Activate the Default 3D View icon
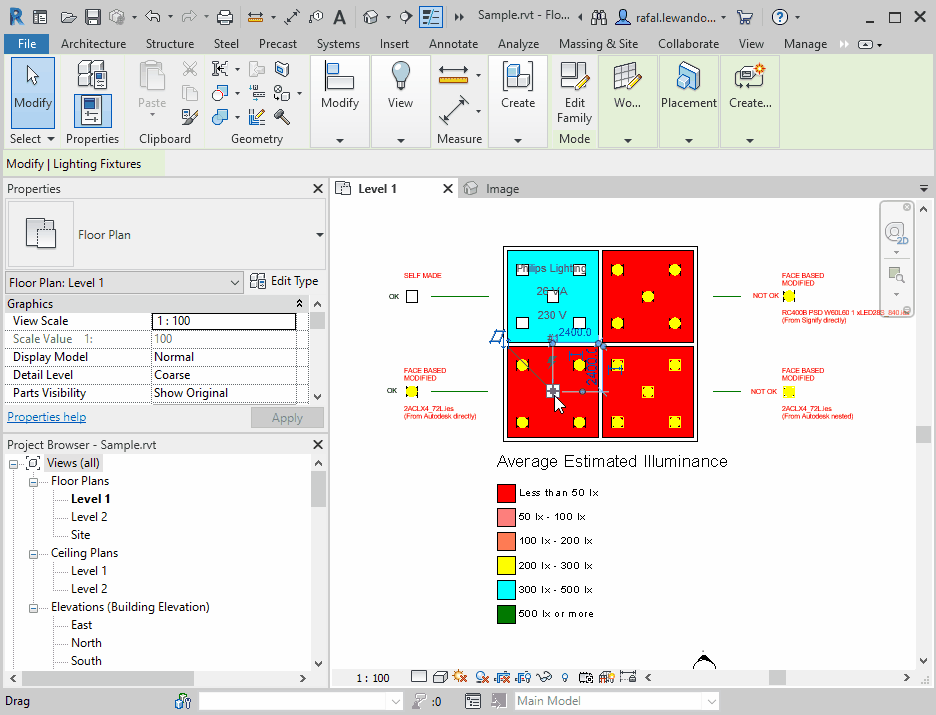The image size is (936, 715). (x=371, y=17)
